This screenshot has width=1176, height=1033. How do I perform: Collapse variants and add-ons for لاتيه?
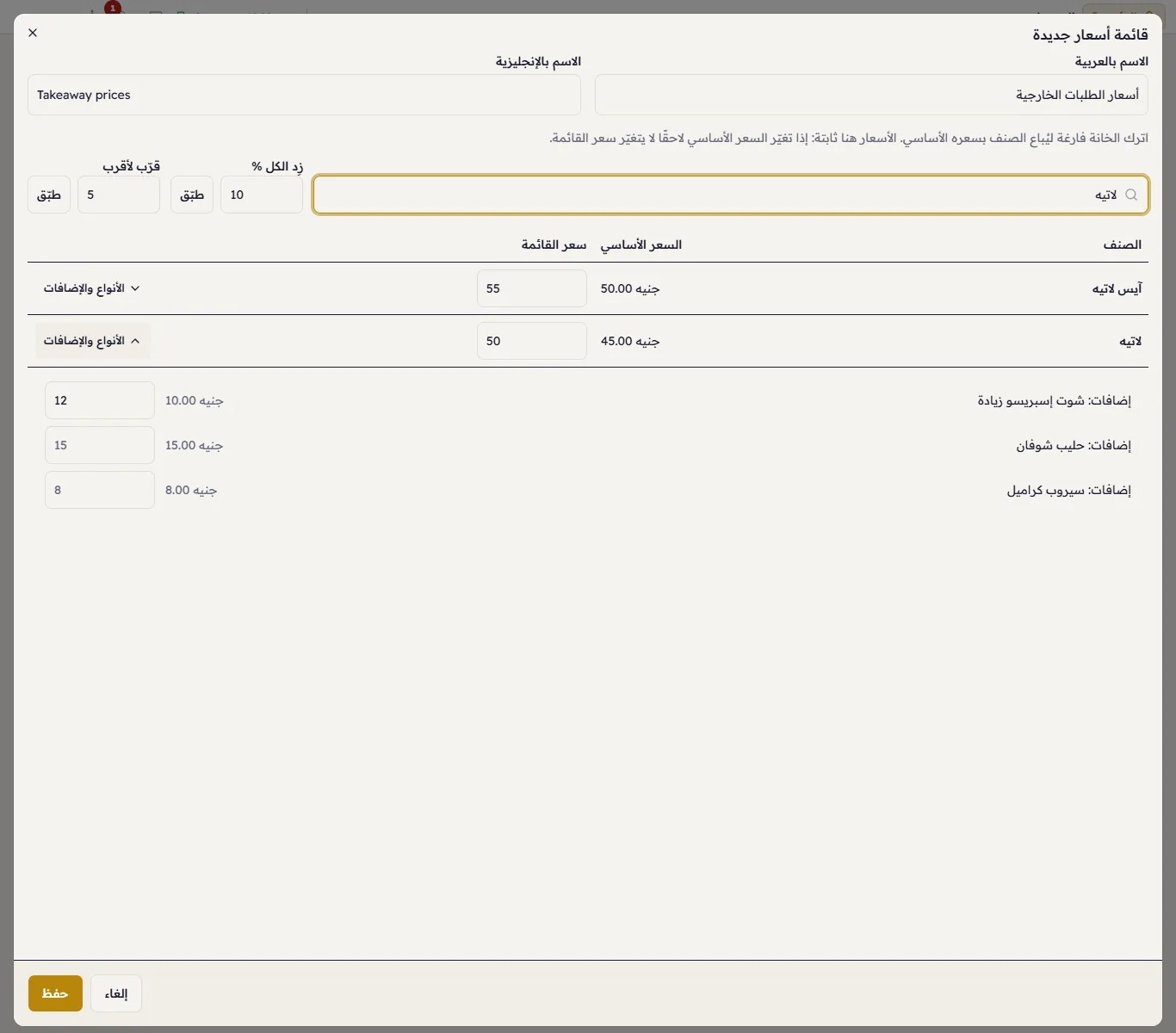tap(91, 341)
